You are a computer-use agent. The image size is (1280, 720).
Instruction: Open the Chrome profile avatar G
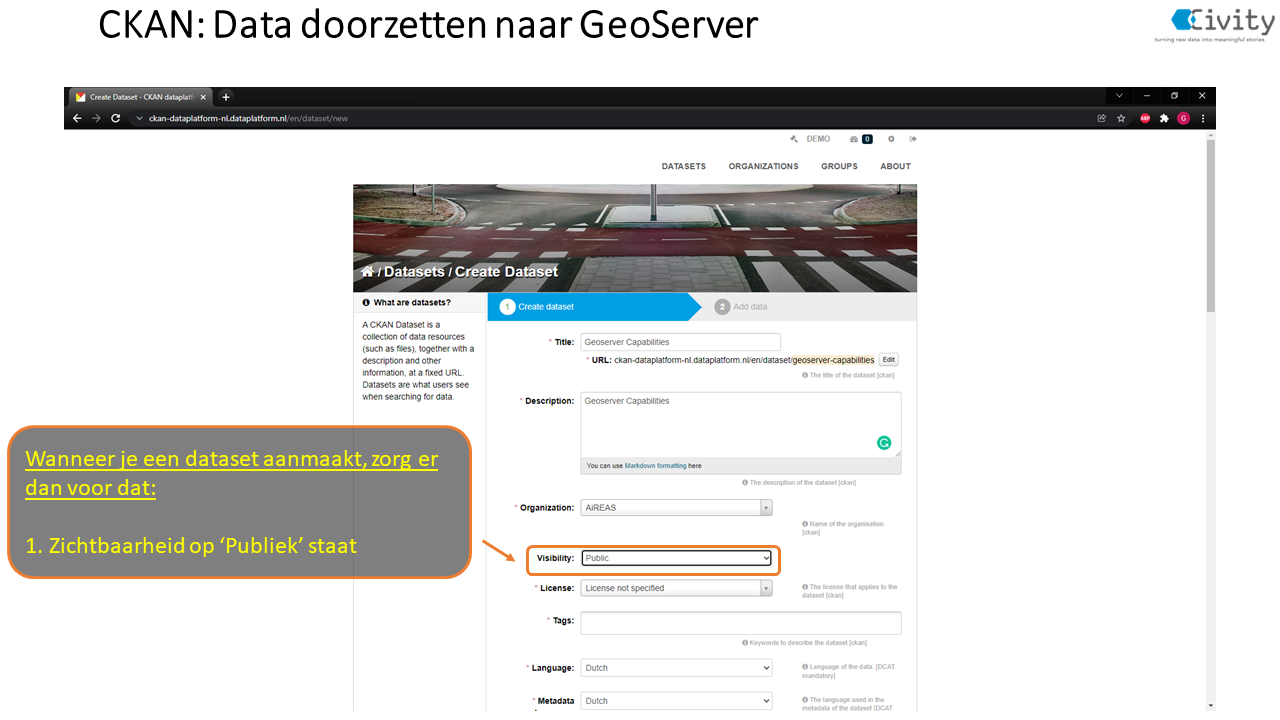click(x=1184, y=118)
